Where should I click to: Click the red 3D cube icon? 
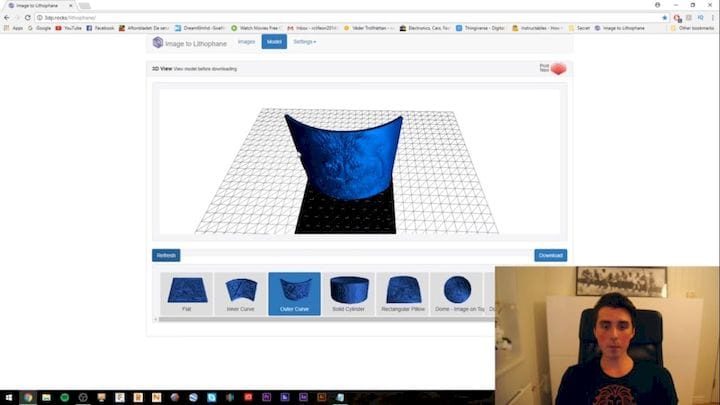(558, 68)
